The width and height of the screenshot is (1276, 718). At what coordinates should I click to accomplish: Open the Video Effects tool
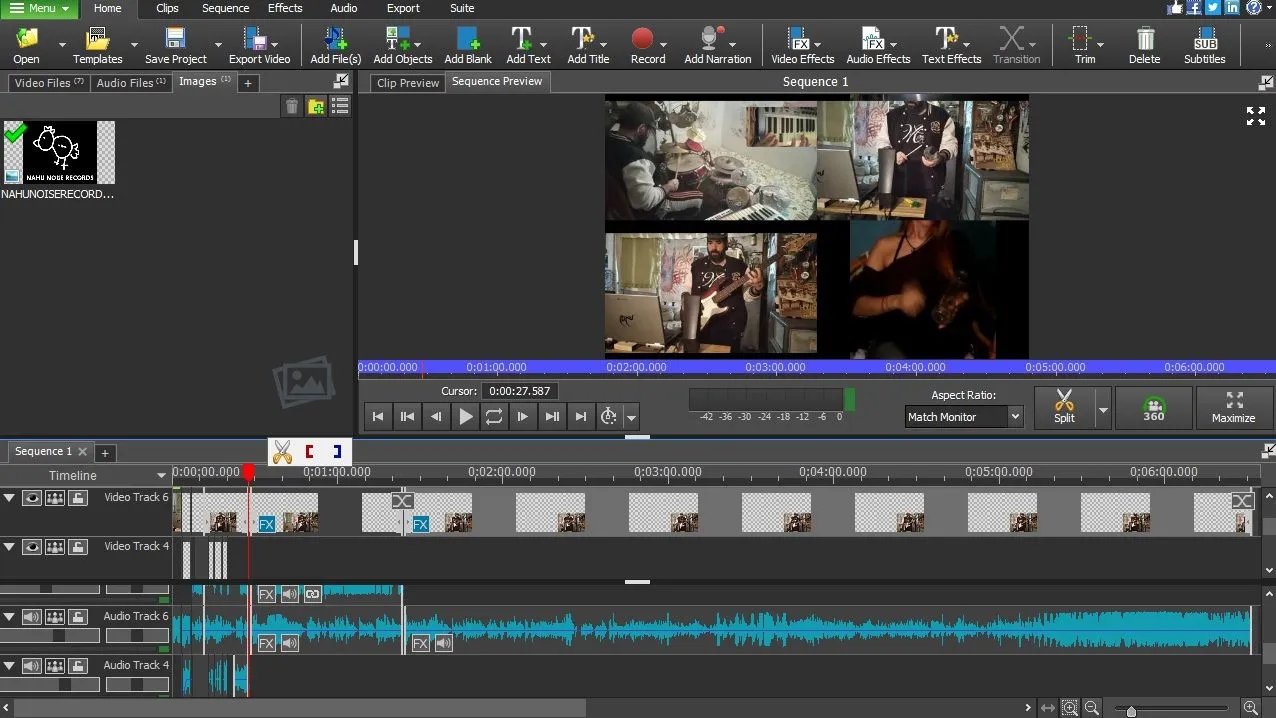(x=801, y=45)
